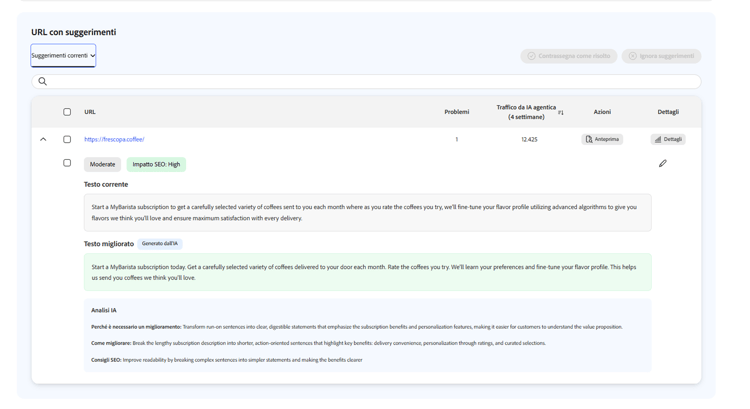
Task: Open the https://frescopa.coffee/ link
Action: click(x=114, y=139)
